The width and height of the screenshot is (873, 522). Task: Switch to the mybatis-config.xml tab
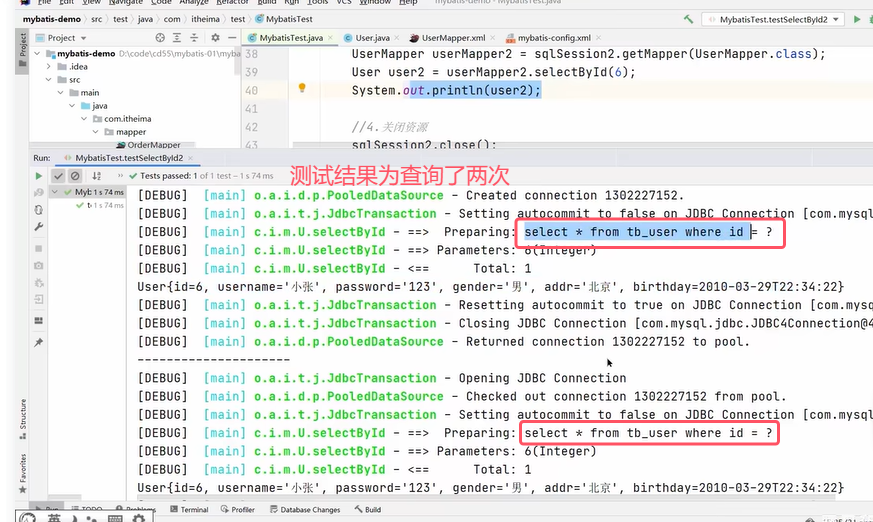coord(554,38)
